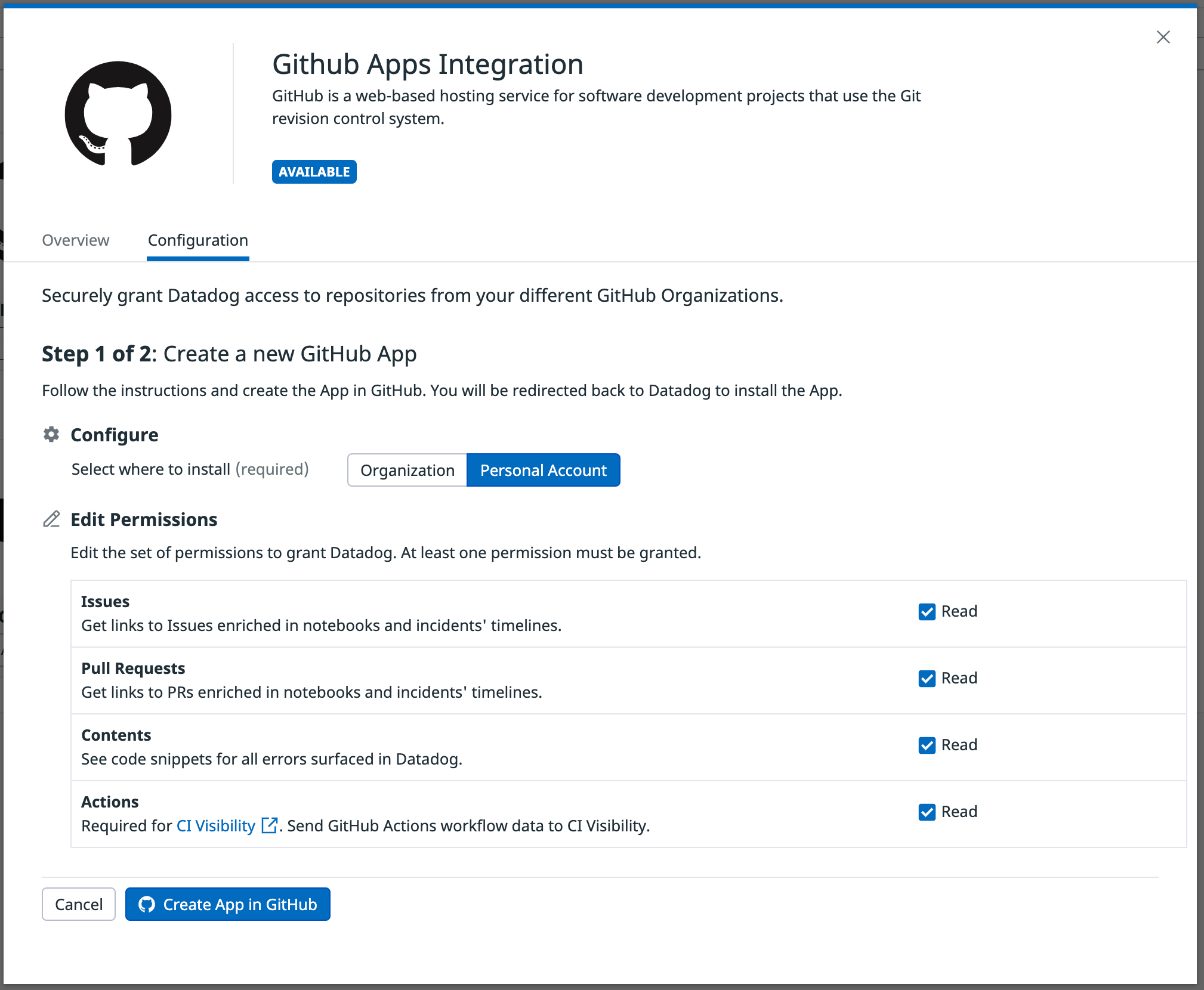This screenshot has height=990, width=1204.
Task: Click the Issues permission title
Action: click(106, 601)
